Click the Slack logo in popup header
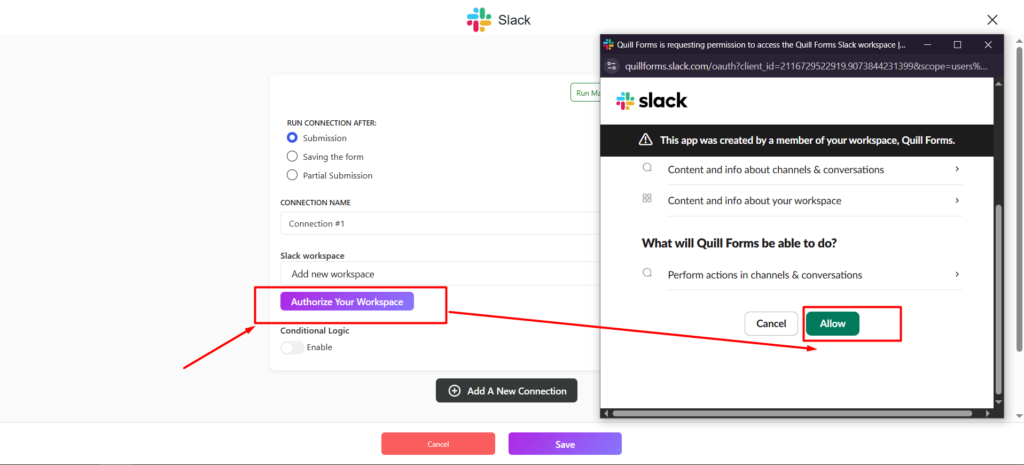Screen dimensions: 1024x465 point(651,101)
